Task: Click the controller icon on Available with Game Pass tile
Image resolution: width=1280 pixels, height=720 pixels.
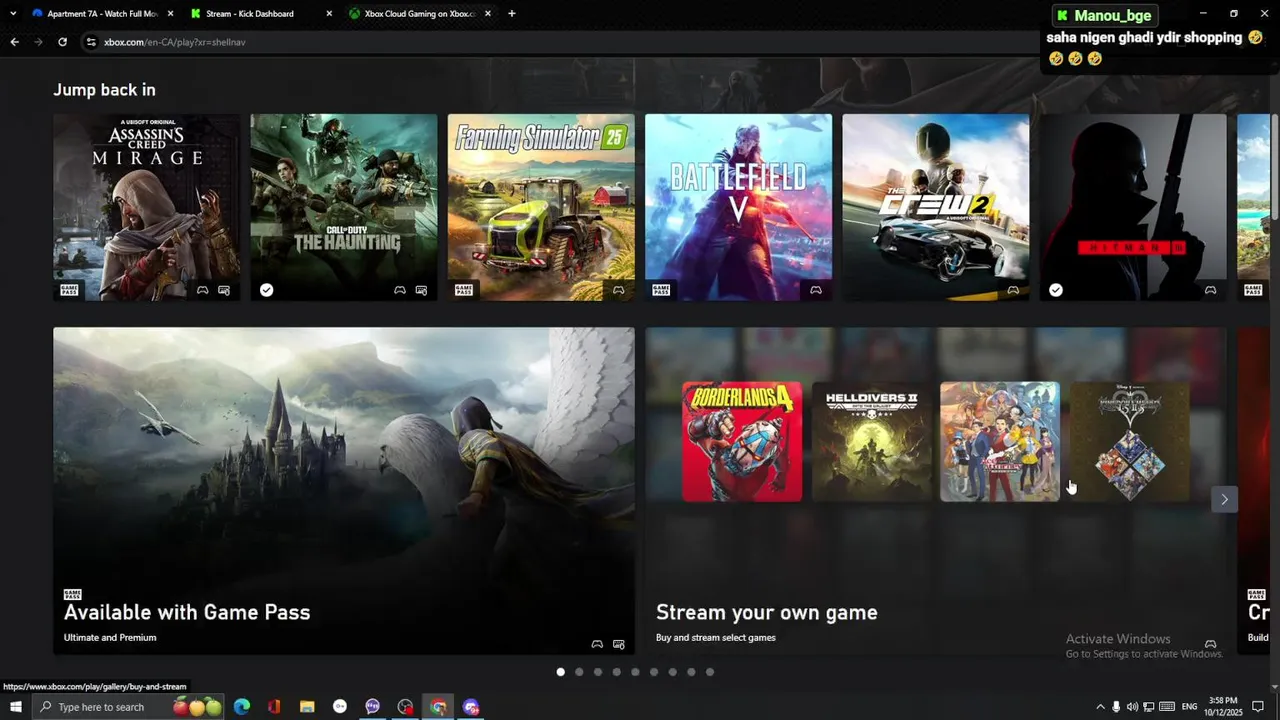Action: pyautogui.click(x=597, y=644)
